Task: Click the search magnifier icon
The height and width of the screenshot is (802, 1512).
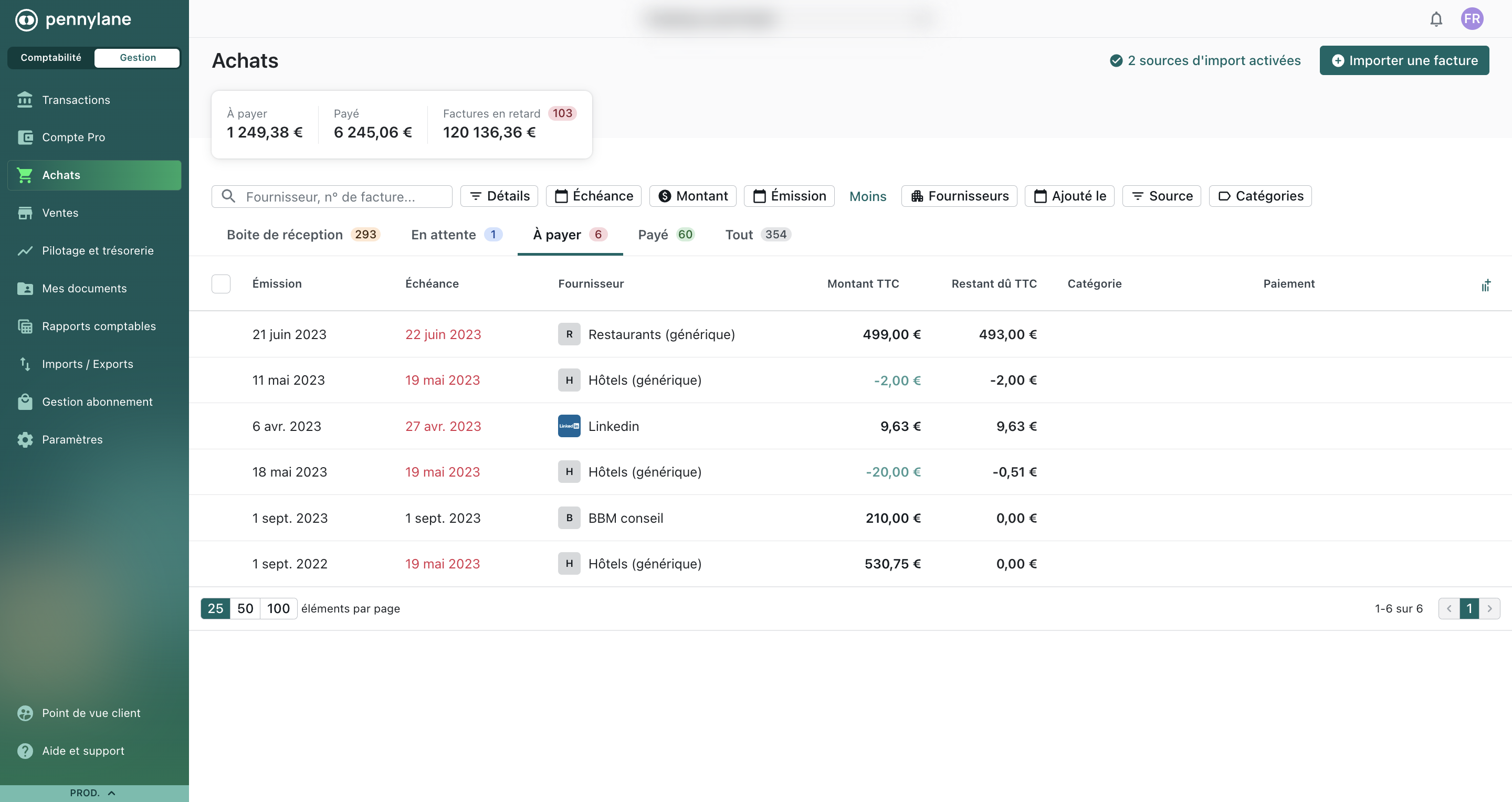Action: (228, 196)
